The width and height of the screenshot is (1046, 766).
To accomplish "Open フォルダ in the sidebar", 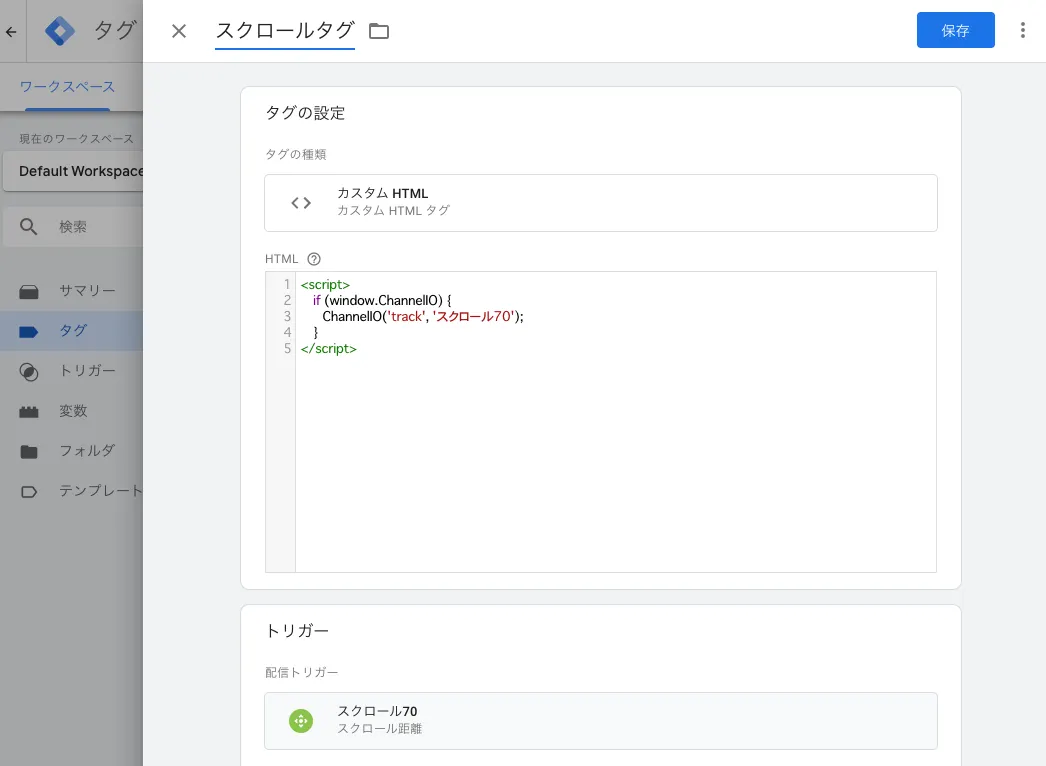I will coord(86,451).
